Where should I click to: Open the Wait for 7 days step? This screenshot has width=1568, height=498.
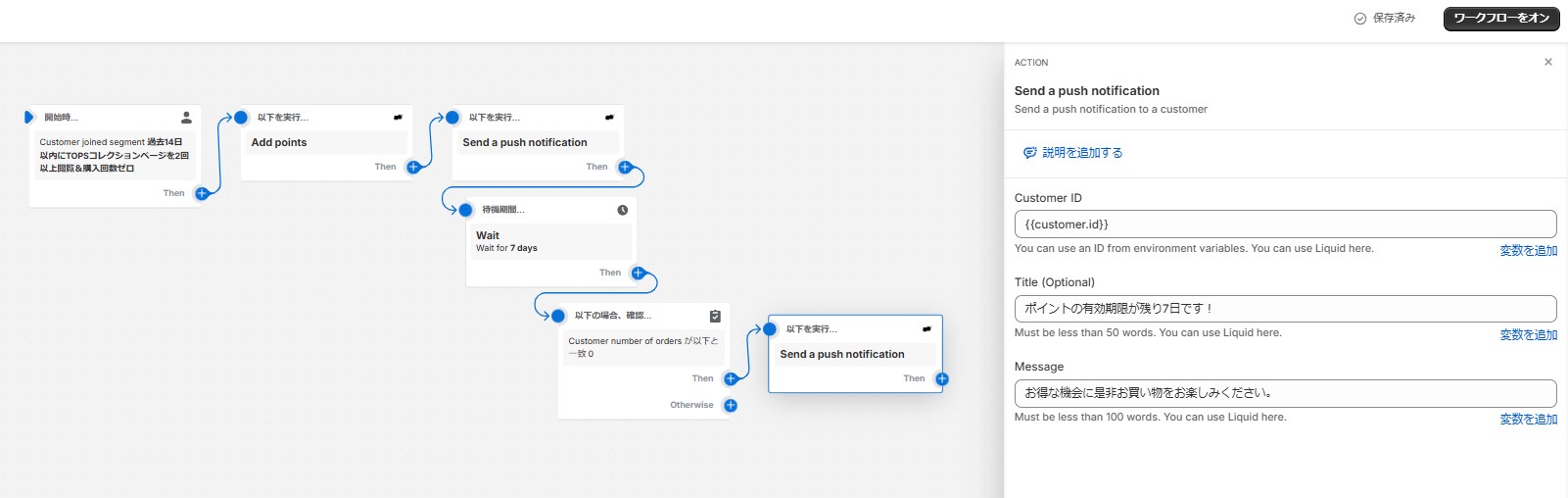pos(548,241)
